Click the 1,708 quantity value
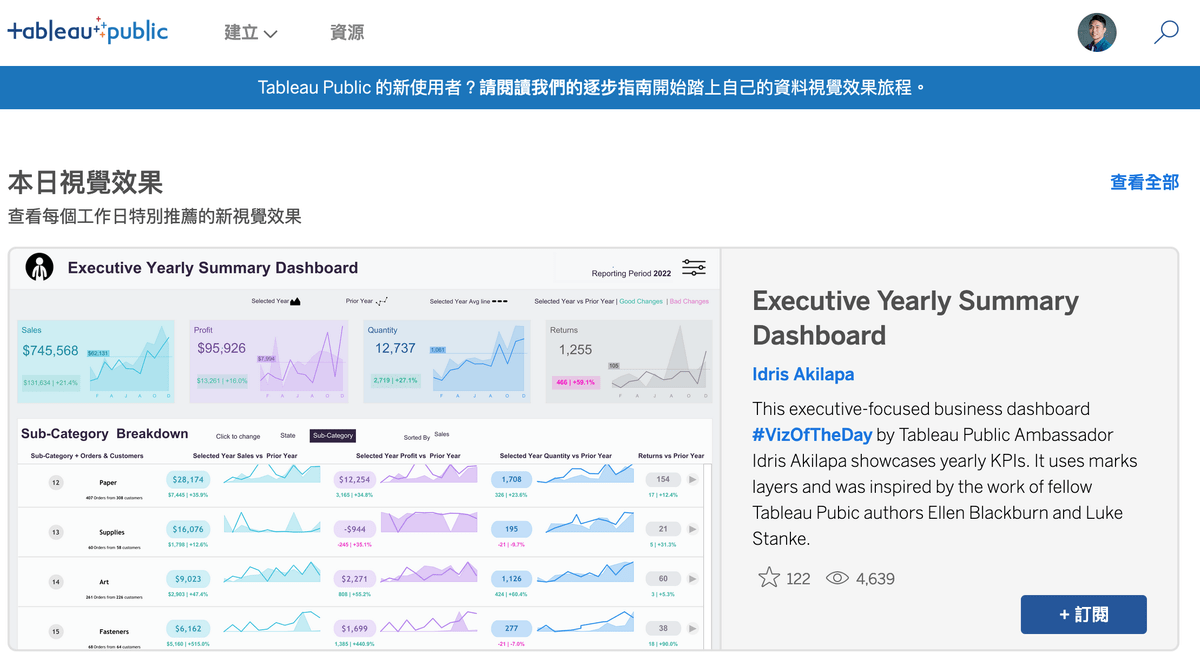 [512, 480]
